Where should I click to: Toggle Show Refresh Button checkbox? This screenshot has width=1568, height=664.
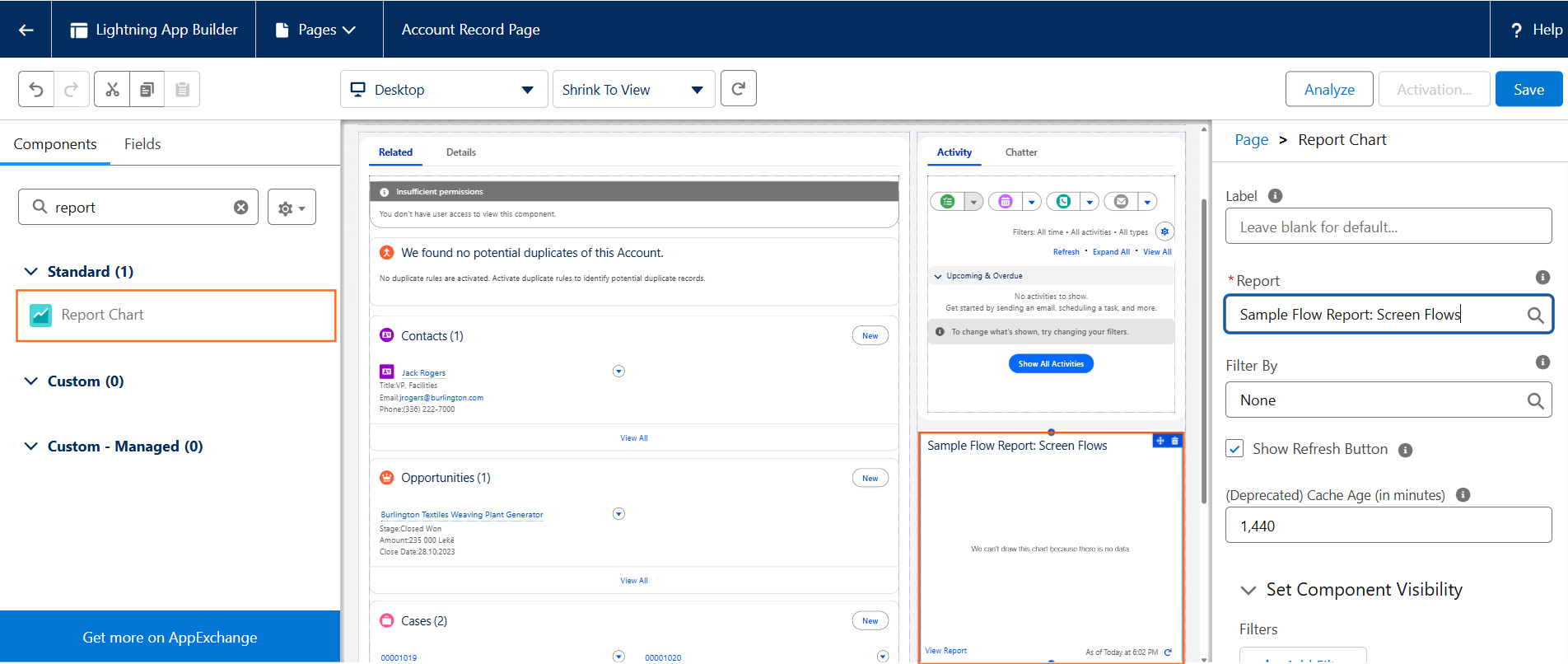pyautogui.click(x=1234, y=449)
